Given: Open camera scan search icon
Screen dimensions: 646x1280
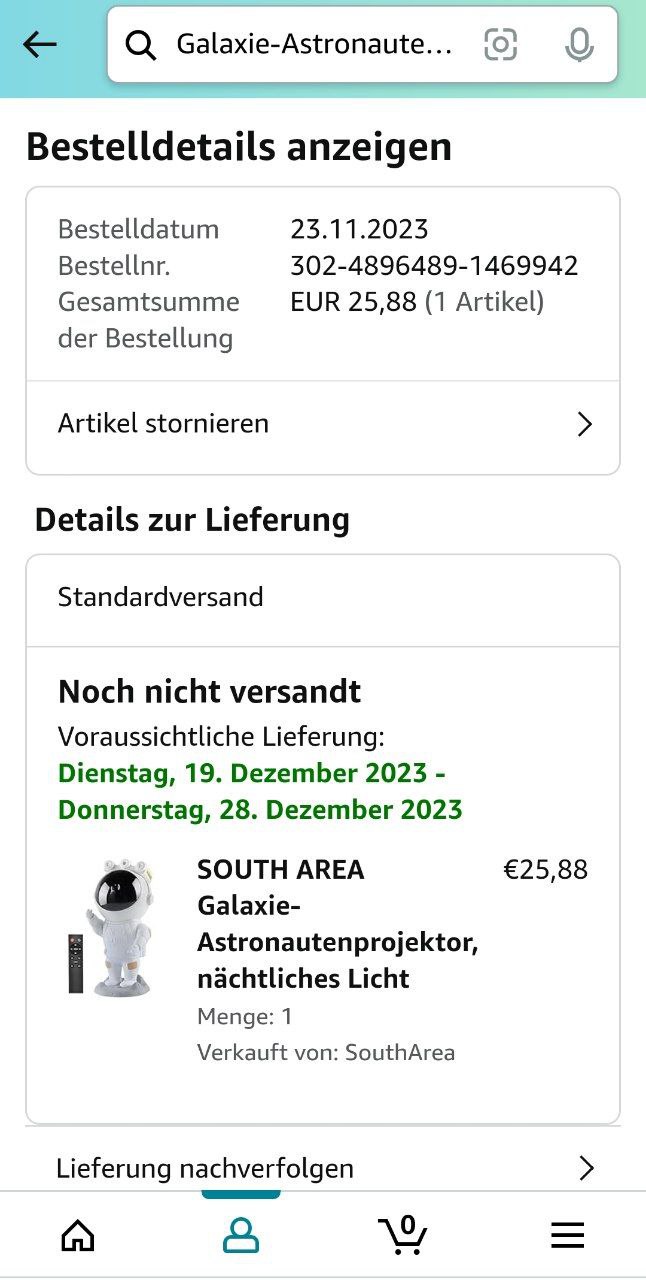Looking at the screenshot, I should [x=500, y=44].
